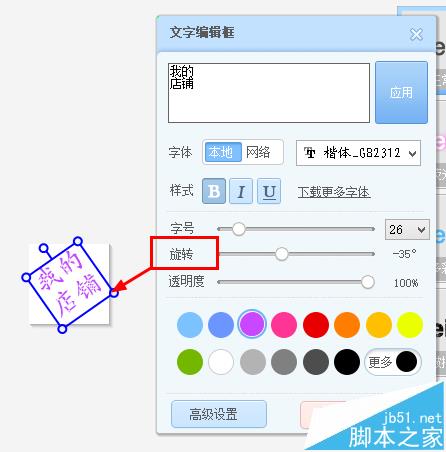Click the 应用 apply button

tap(401, 92)
